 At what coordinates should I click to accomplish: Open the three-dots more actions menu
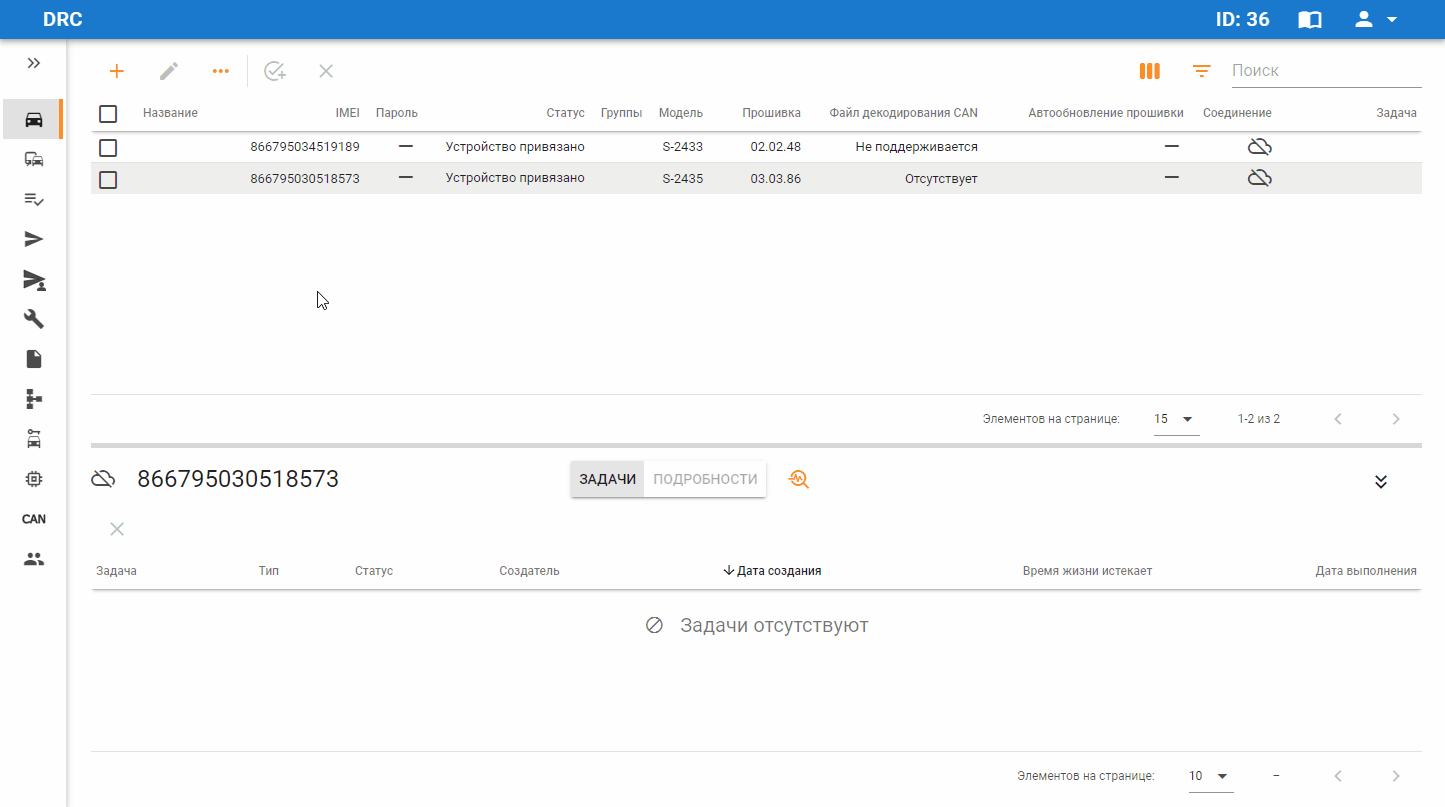221,71
